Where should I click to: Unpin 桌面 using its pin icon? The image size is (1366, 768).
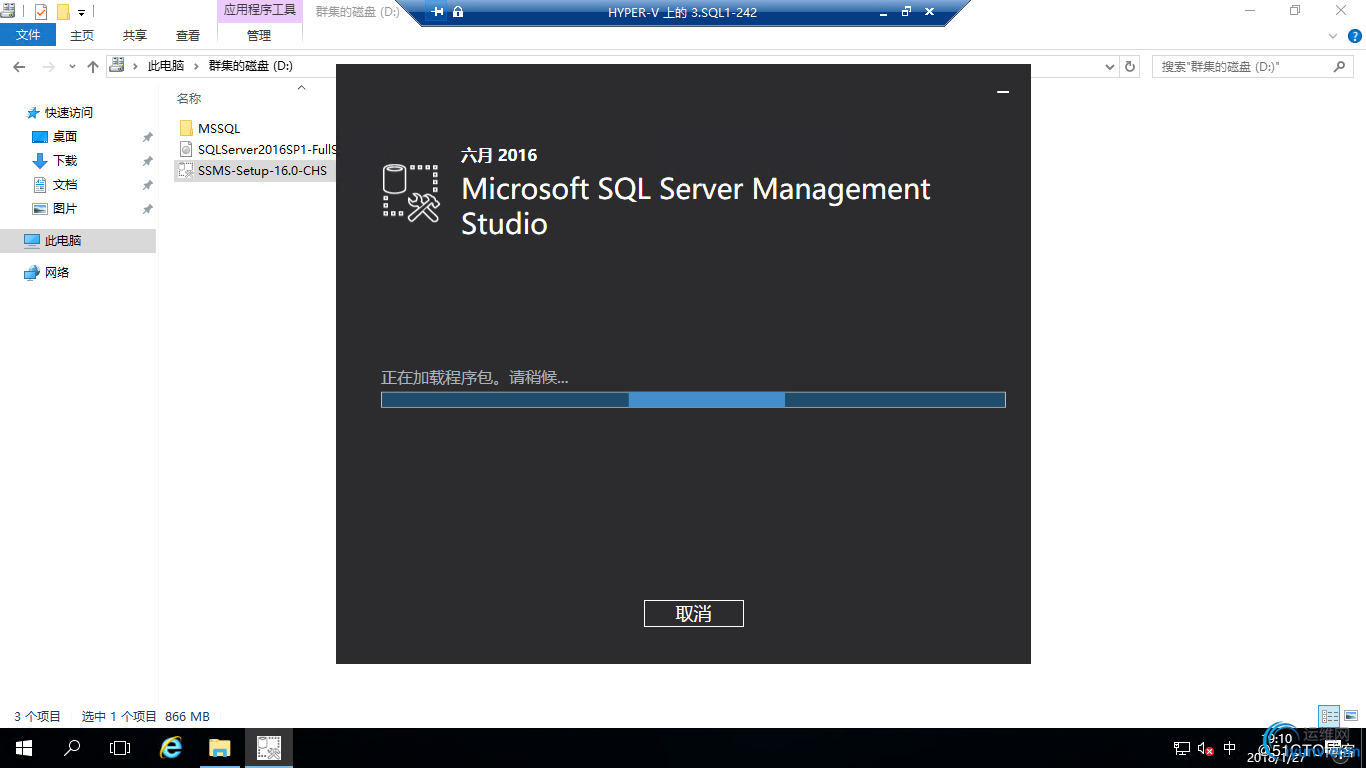coord(147,137)
